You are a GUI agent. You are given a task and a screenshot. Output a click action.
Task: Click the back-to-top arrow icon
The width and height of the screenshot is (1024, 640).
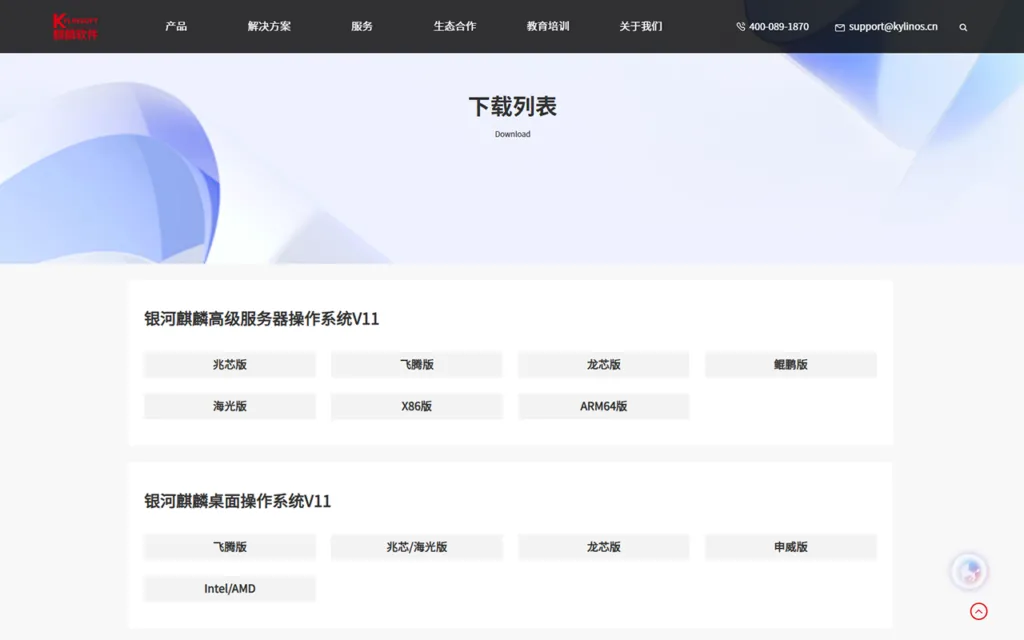[x=978, y=611]
